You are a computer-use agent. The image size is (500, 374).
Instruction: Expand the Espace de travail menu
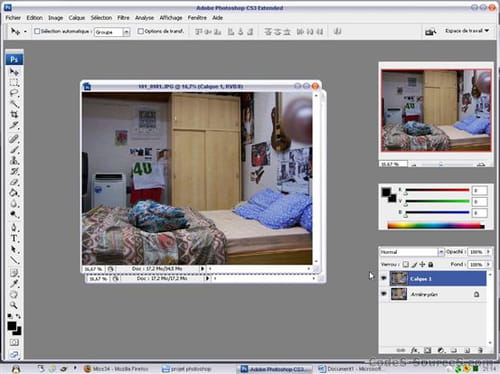[x=467, y=31]
